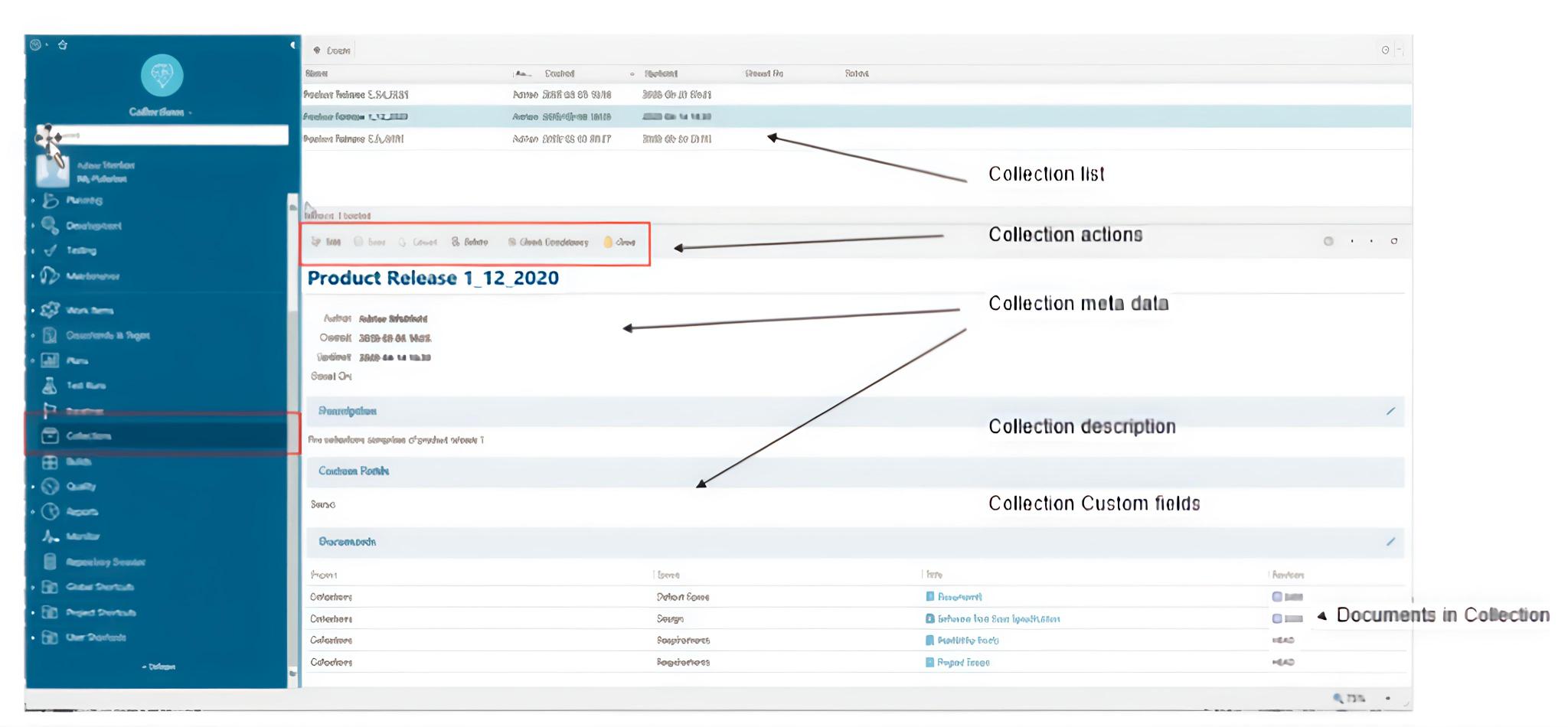This screenshot has height=727, width=1568.
Task: Select the highlighted second collection row
Action: pyautogui.click(x=856, y=116)
